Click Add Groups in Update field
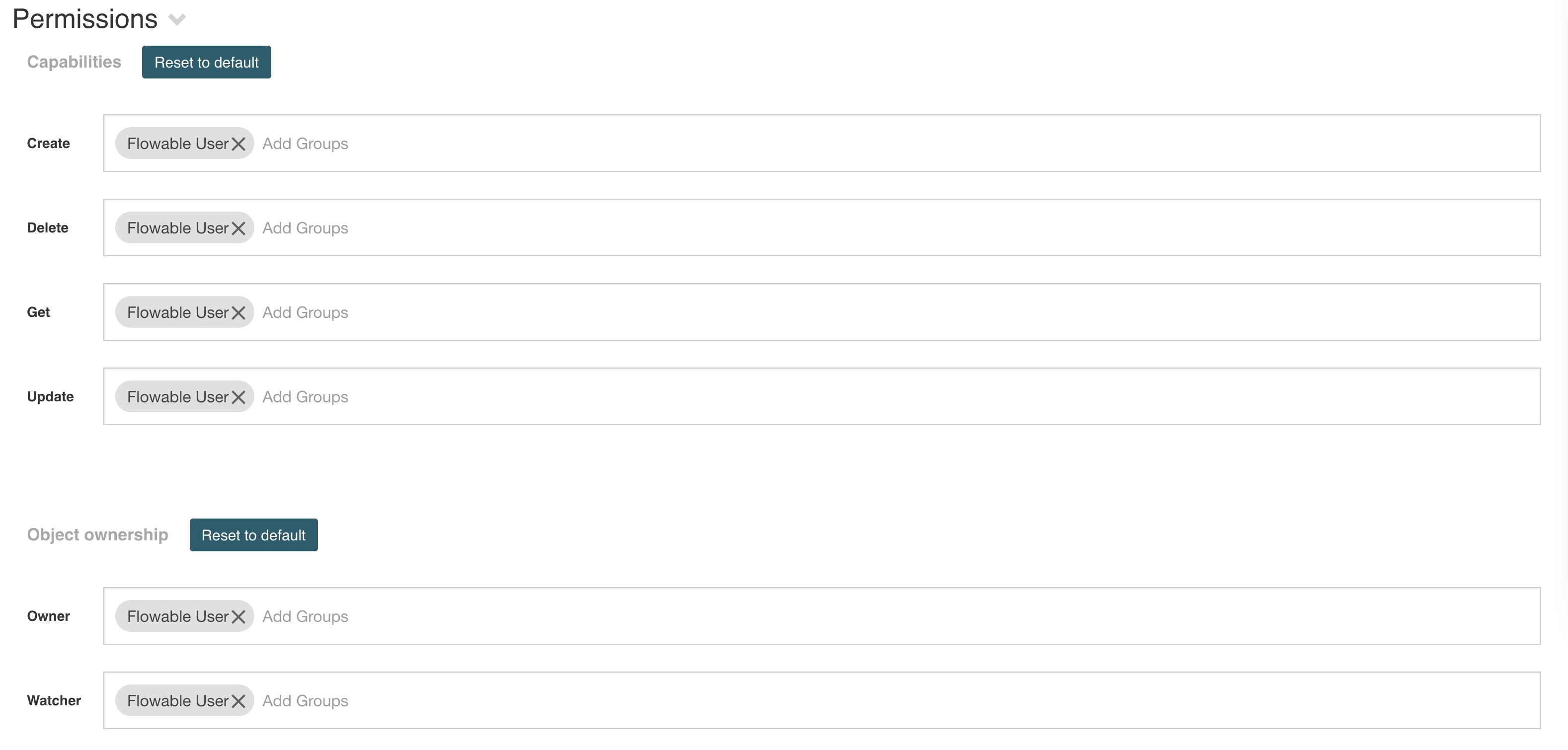Viewport: 1568px width, 750px height. click(x=305, y=397)
